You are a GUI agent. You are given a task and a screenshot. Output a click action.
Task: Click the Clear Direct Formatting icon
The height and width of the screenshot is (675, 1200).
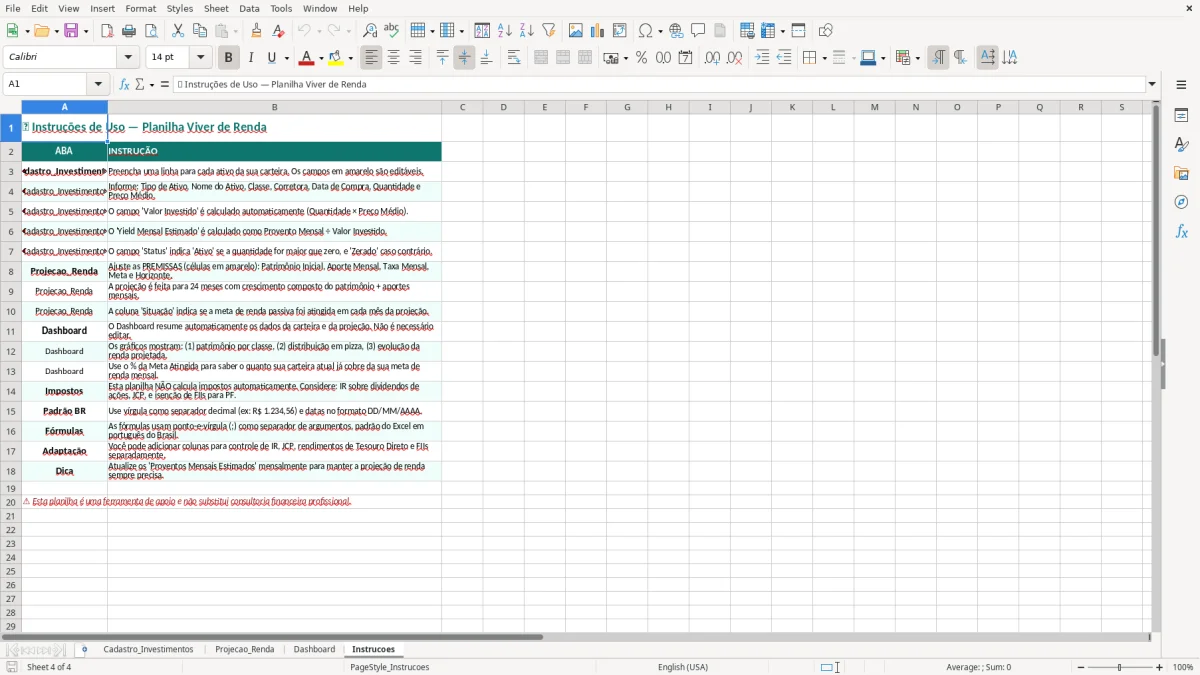point(277,31)
